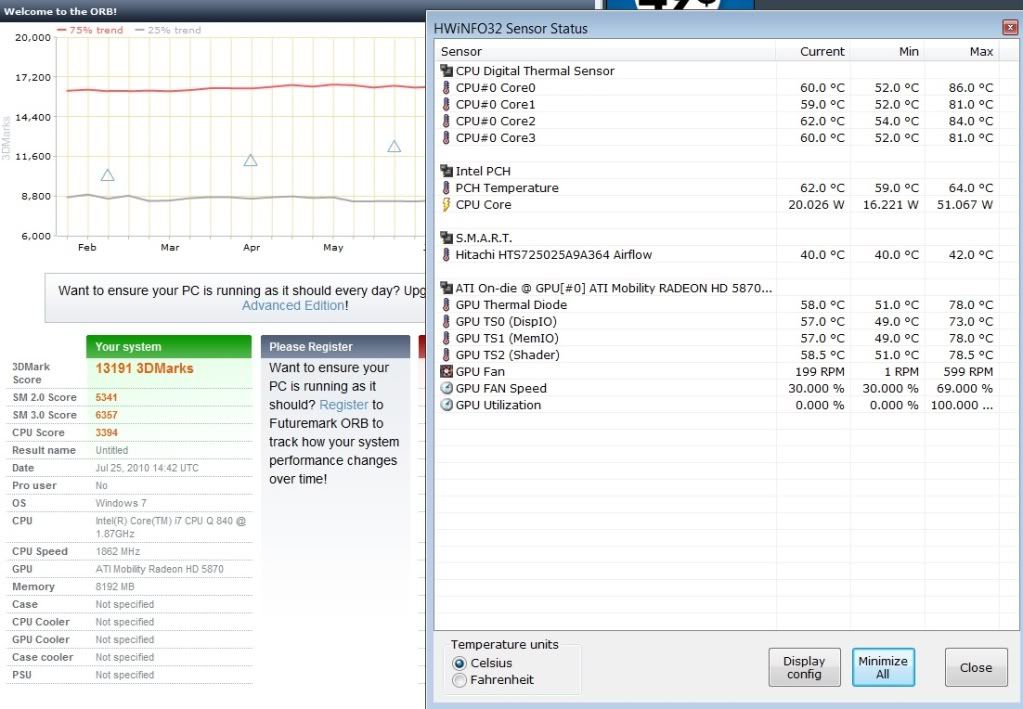Click the SM 2.0 Score value 5341
This screenshot has width=1023, height=709.
[x=106, y=397]
